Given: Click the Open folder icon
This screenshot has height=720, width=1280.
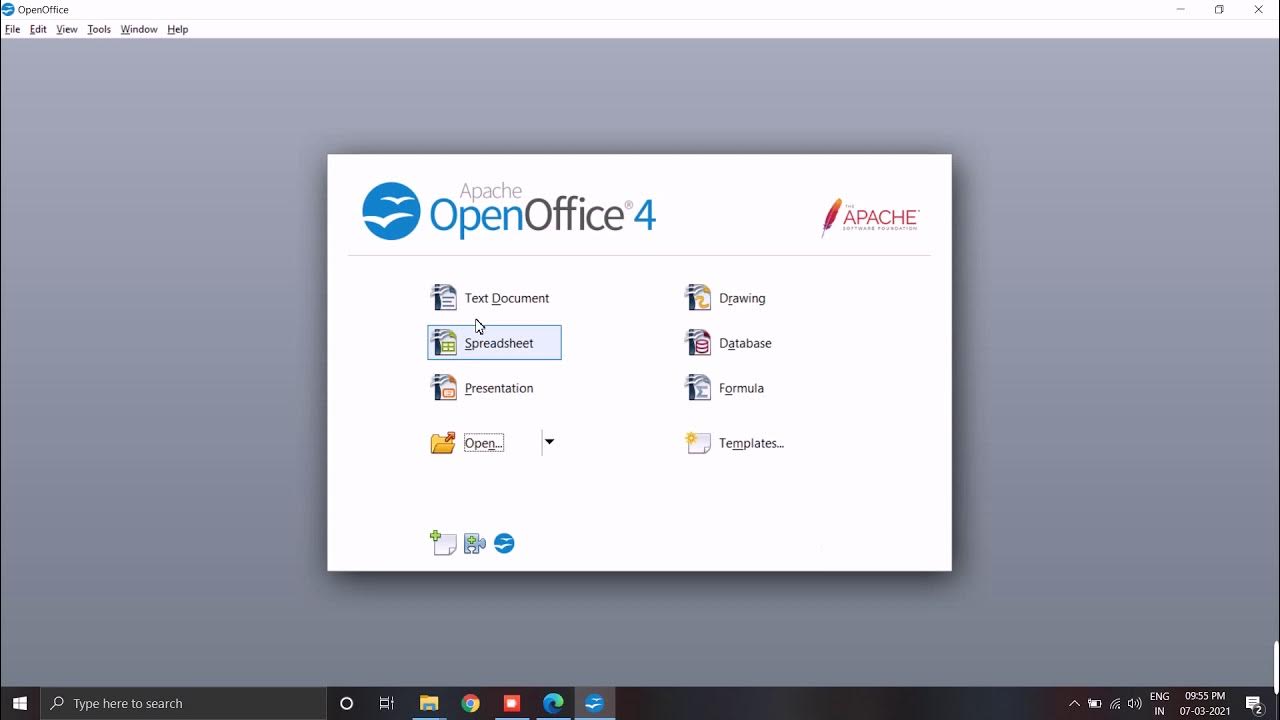Looking at the screenshot, I should click(443, 443).
